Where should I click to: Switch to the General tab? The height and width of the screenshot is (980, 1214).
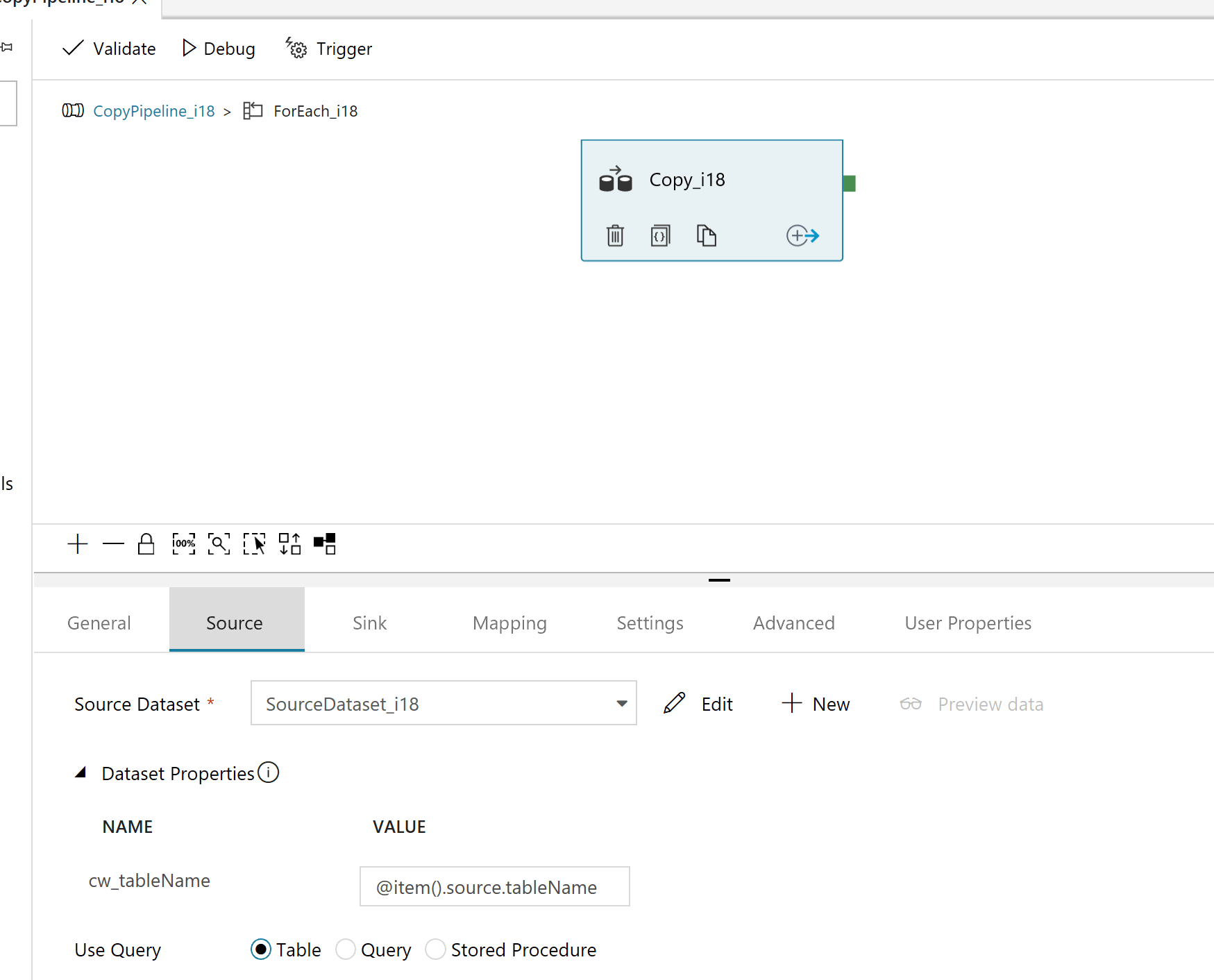pos(99,623)
